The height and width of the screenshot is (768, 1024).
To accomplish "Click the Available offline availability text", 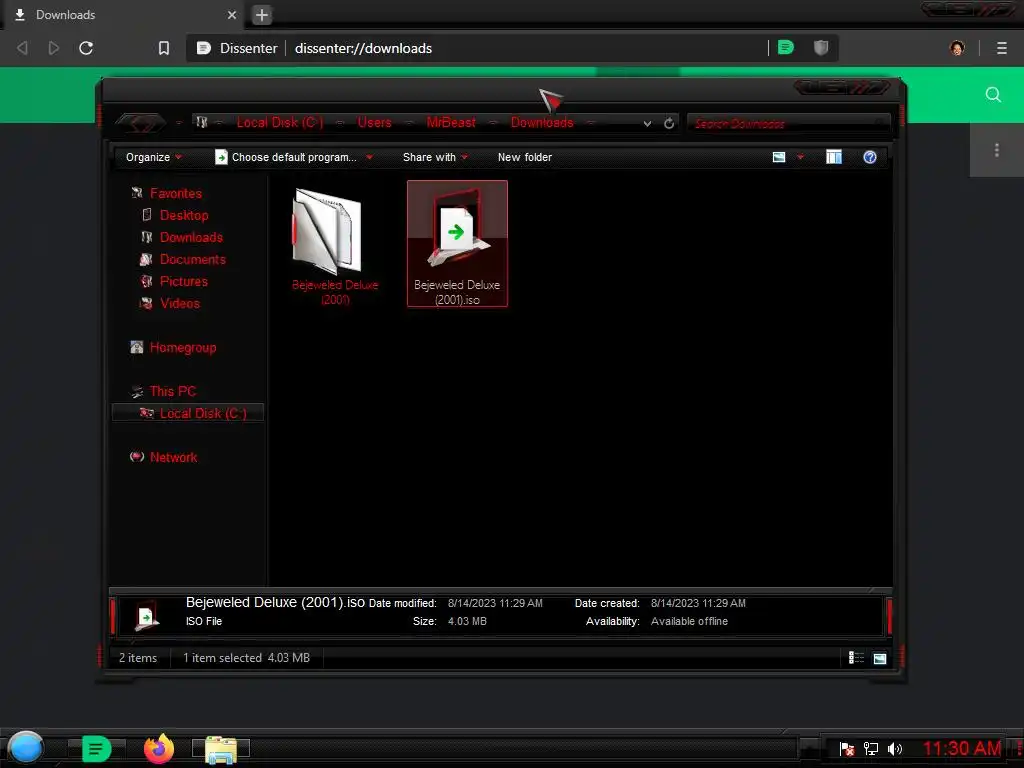I will coord(689,621).
